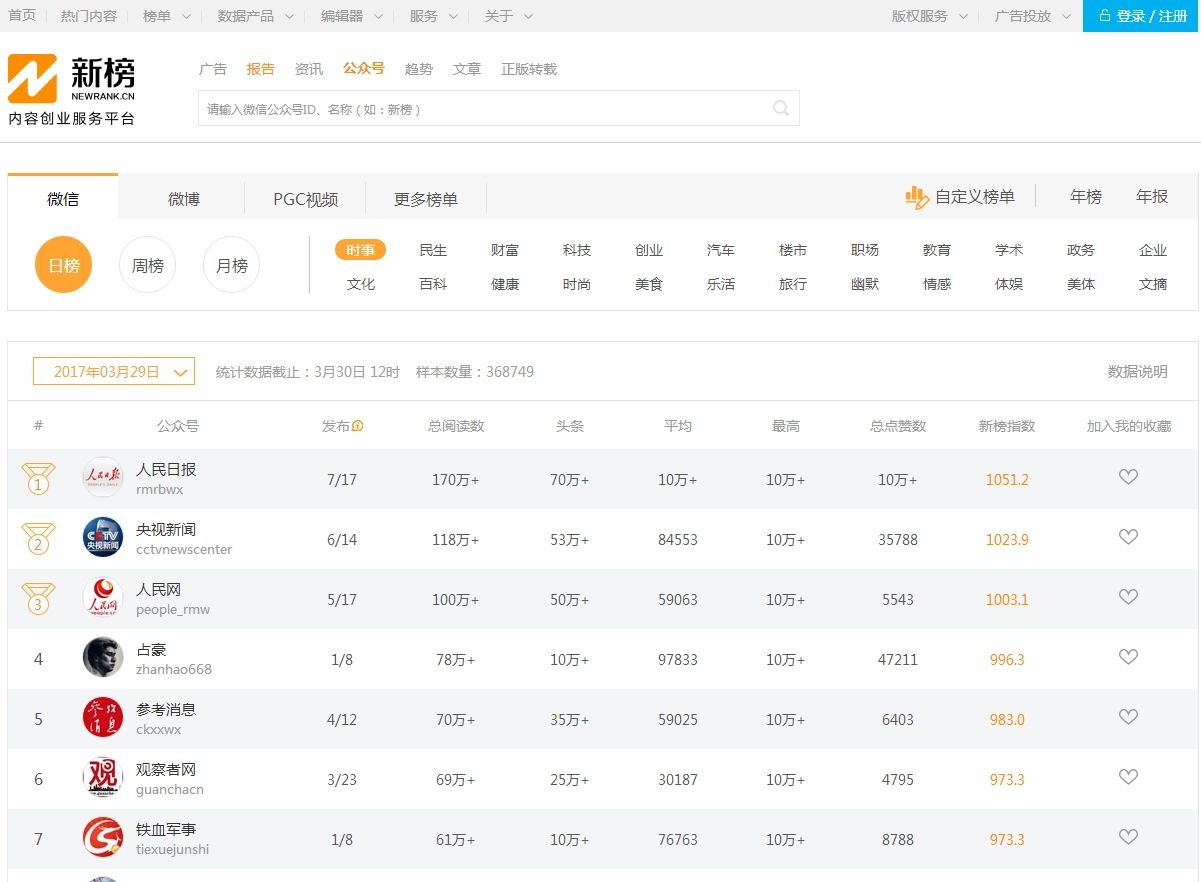Image resolution: width=1201 pixels, height=882 pixels.
Task: Expand the 编辑器 menu
Action: [352, 16]
